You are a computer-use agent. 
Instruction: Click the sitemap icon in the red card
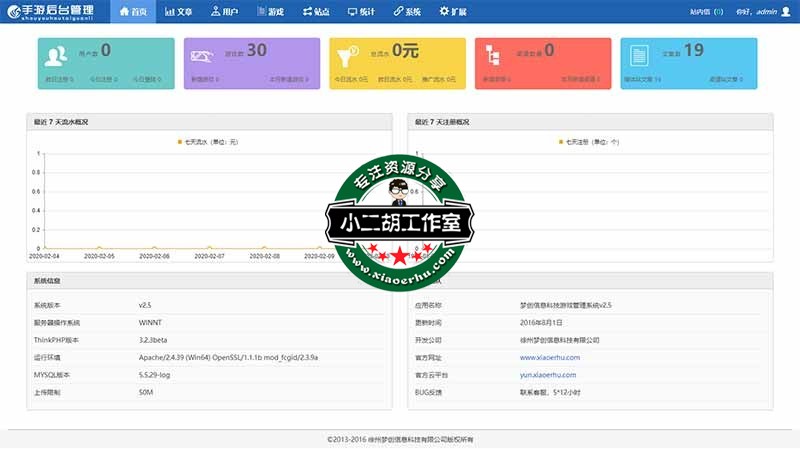(494, 54)
